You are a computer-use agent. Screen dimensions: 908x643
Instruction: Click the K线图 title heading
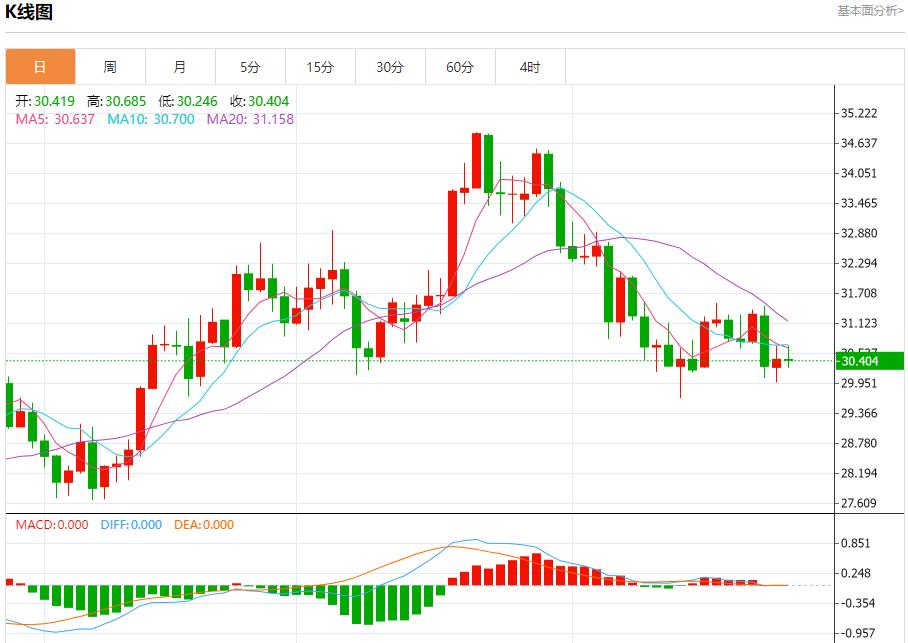29,13
